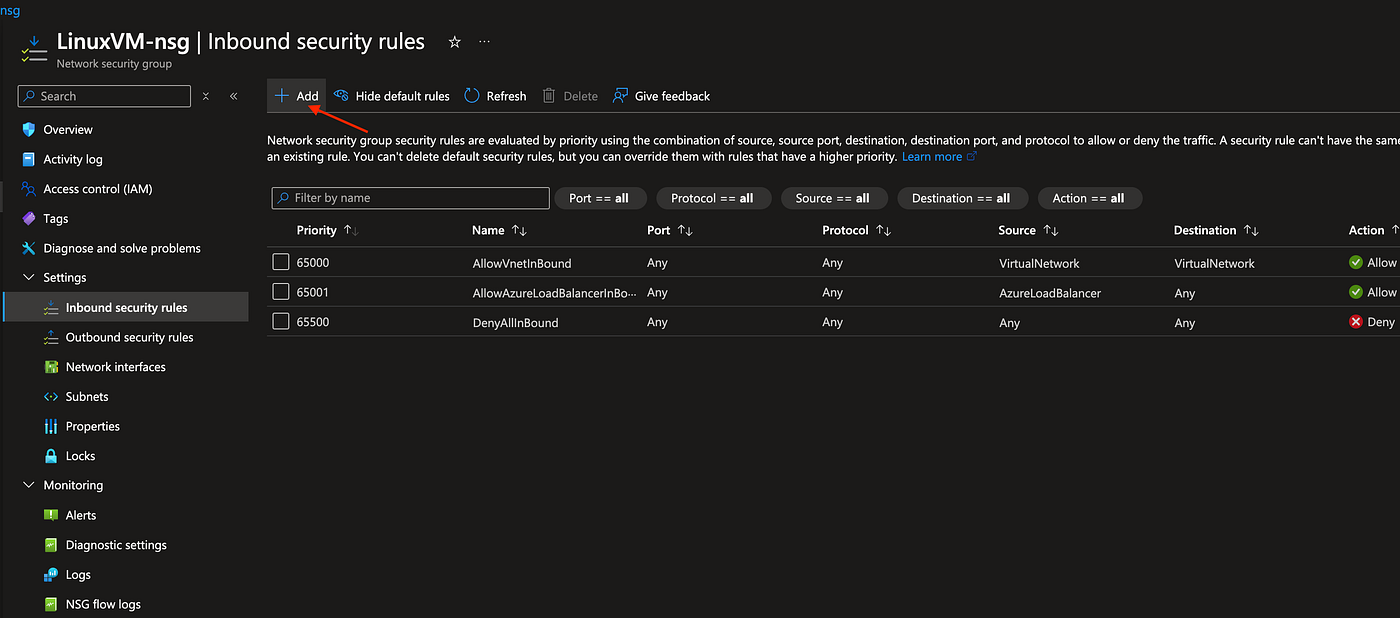Open the DenyAllInBound rule name
Screen dimensions: 1400x618
pyautogui.click(x=515, y=323)
